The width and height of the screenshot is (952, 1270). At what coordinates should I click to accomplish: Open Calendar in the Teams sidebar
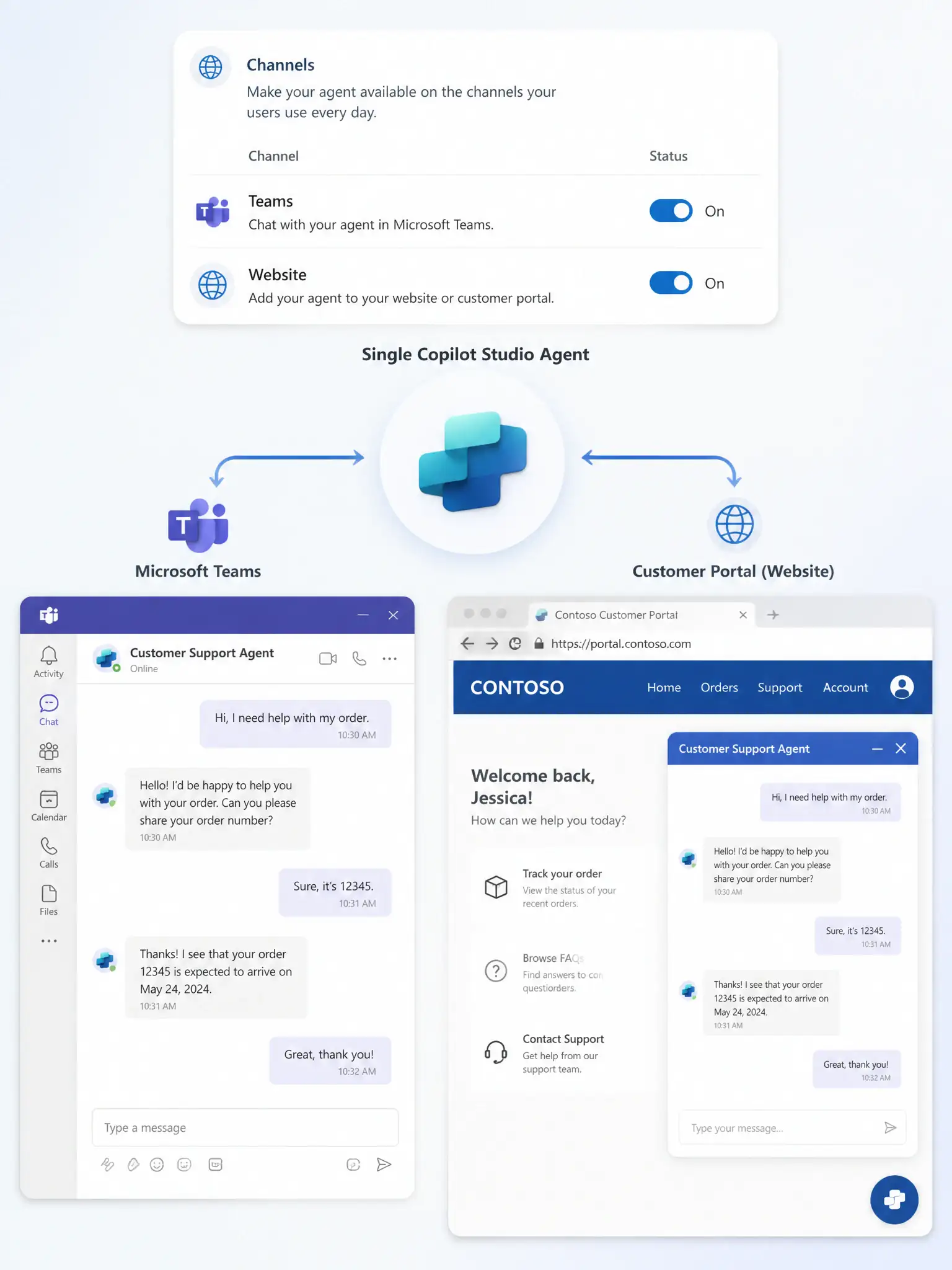(x=49, y=806)
